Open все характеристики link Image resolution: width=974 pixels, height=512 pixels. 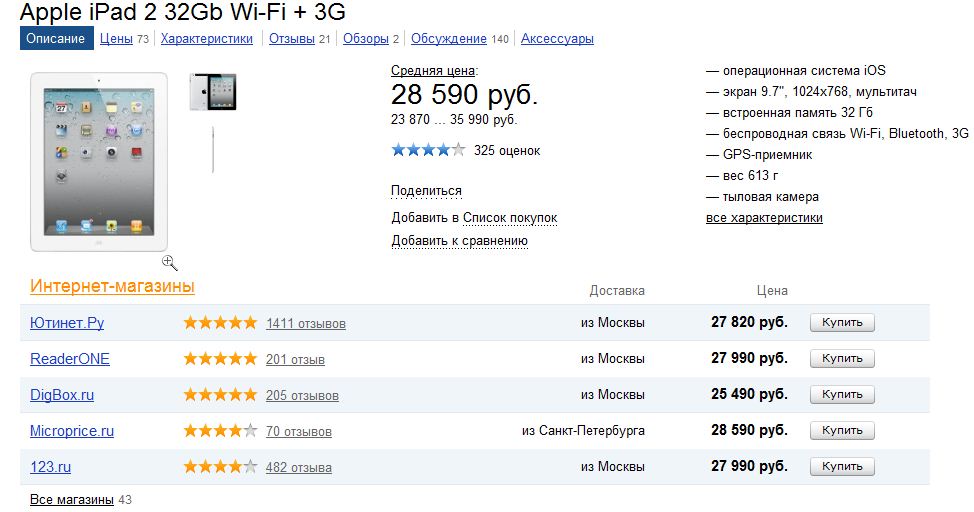click(764, 217)
